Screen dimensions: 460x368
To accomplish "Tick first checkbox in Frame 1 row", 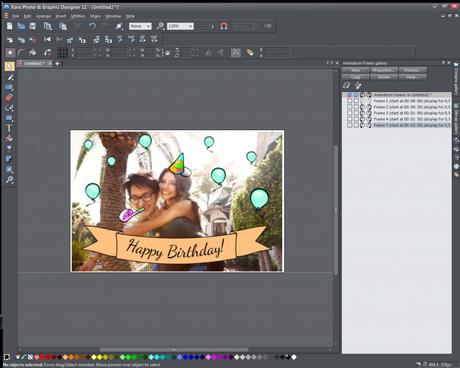I will pyautogui.click(x=350, y=101).
